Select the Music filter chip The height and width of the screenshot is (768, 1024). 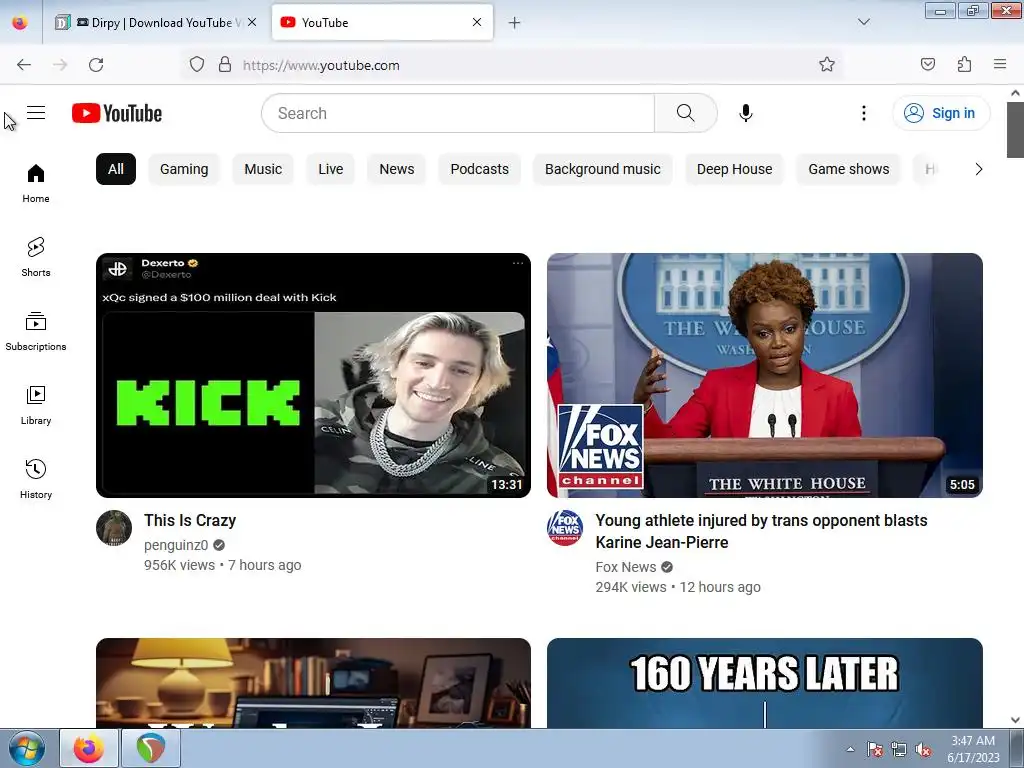[263, 169]
